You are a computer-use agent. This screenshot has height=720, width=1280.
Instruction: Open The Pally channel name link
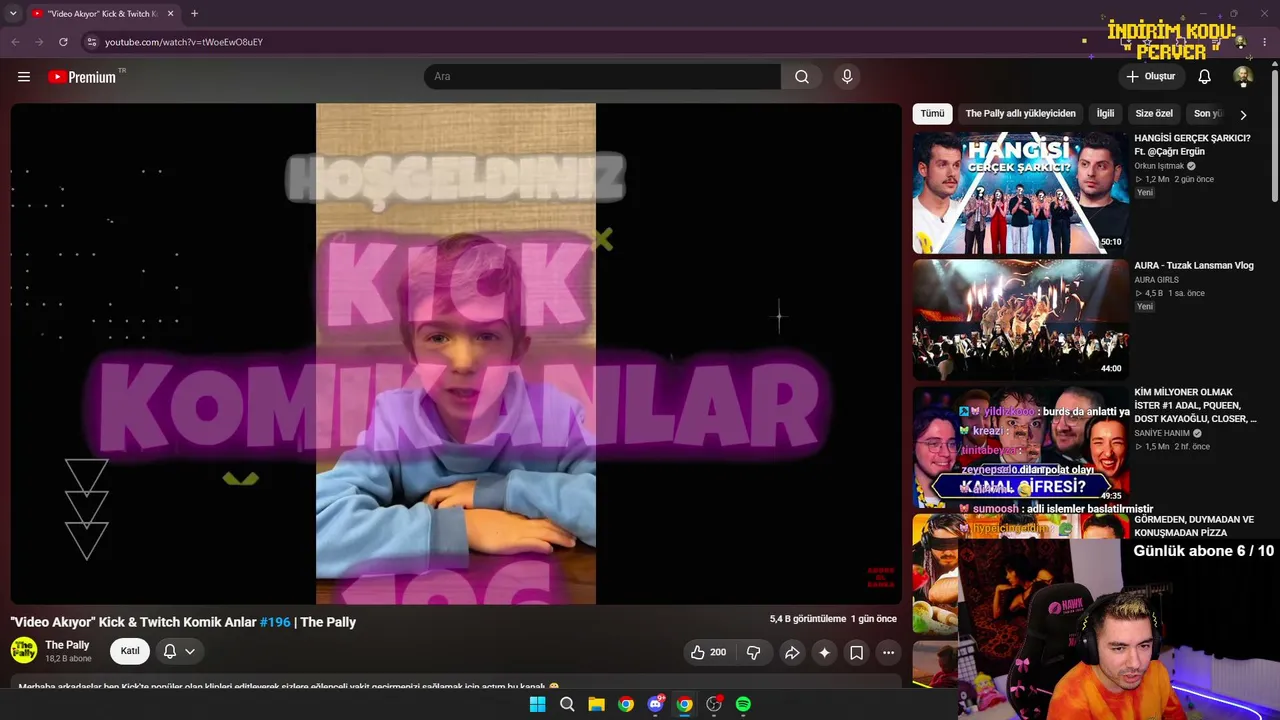point(67,645)
